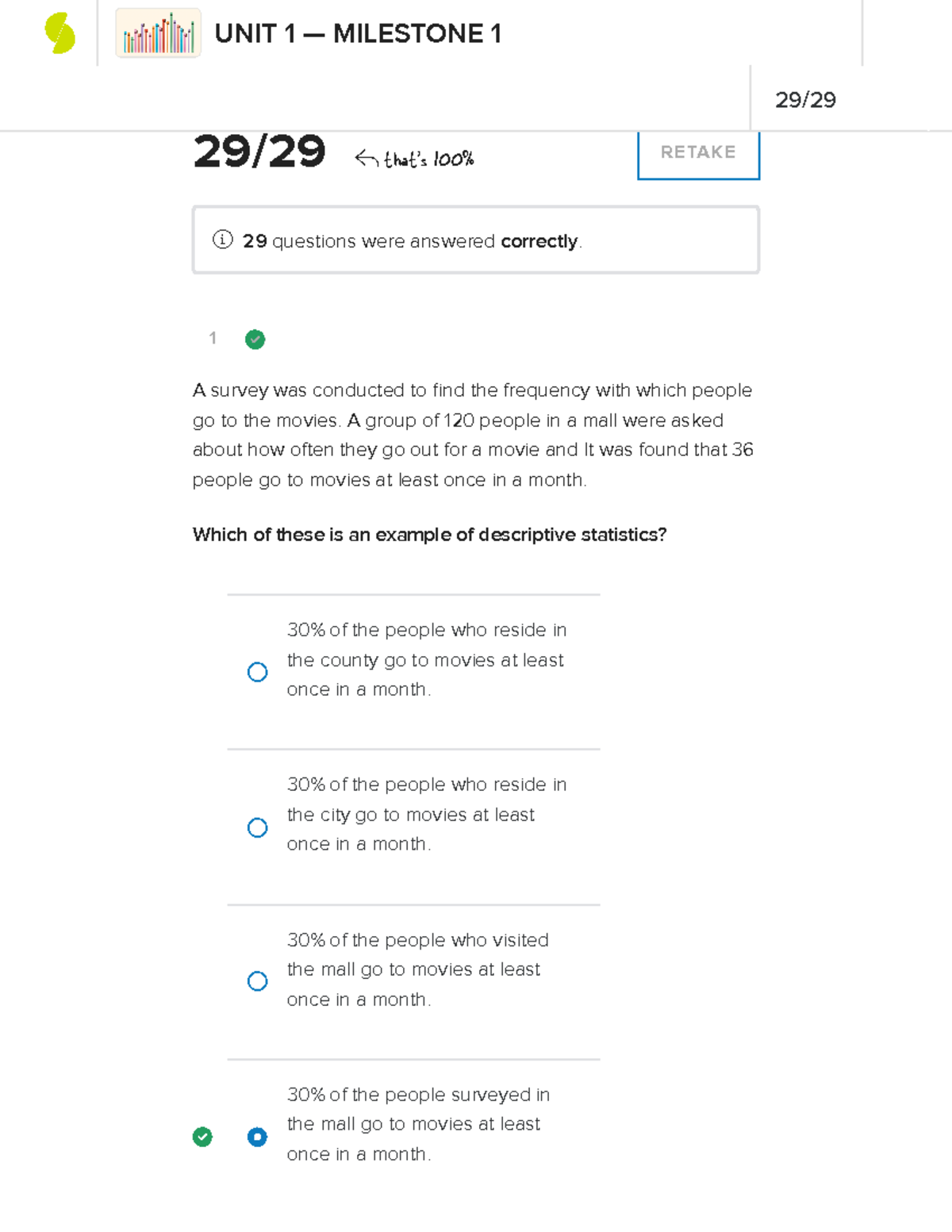The height and width of the screenshot is (1232, 952).
Task: Click the green check beside the correct answer
Action: (203, 1137)
